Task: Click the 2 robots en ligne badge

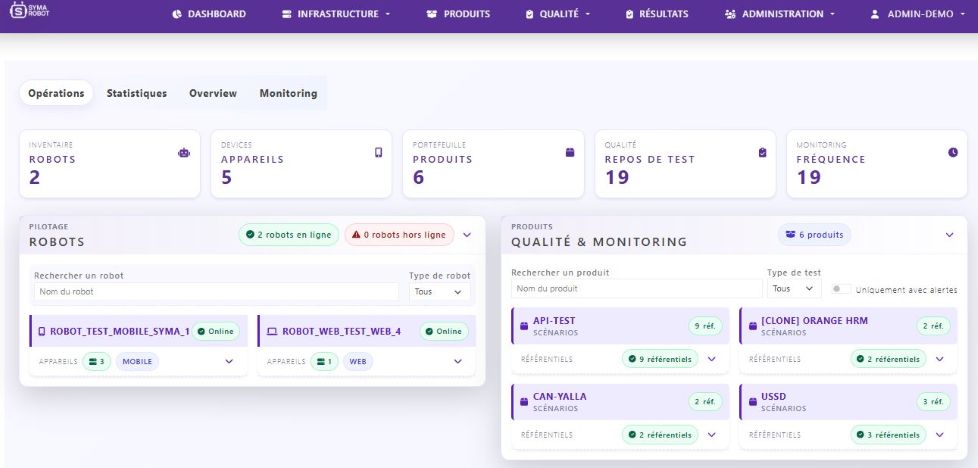Action: [288, 235]
